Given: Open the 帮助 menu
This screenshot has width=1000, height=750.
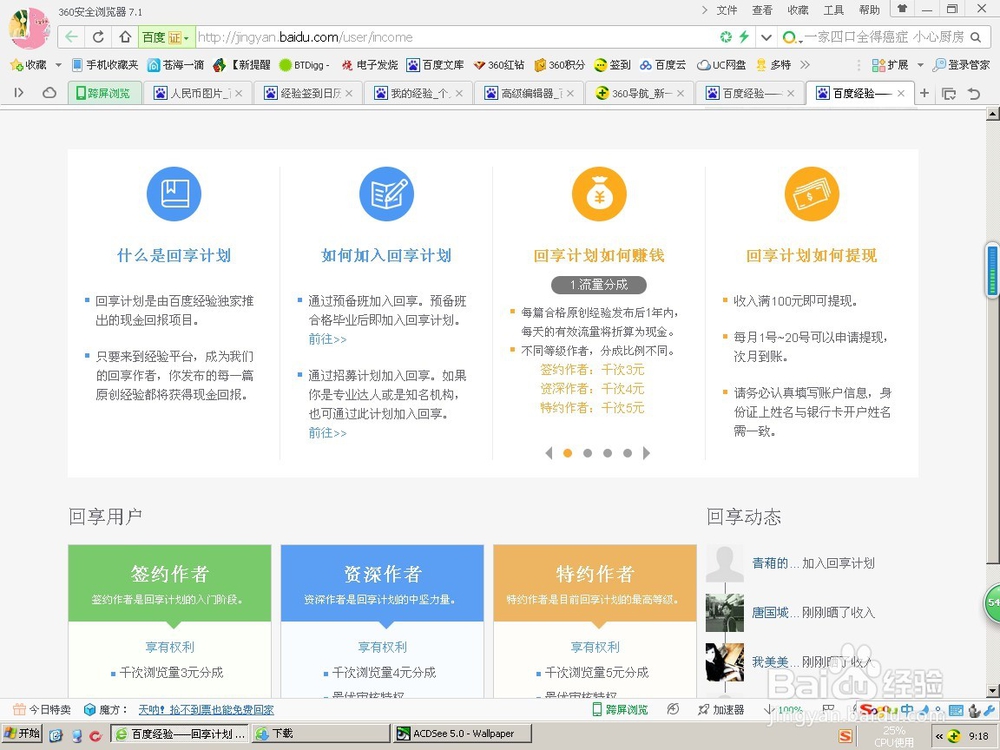Looking at the screenshot, I should pyautogui.click(x=869, y=10).
